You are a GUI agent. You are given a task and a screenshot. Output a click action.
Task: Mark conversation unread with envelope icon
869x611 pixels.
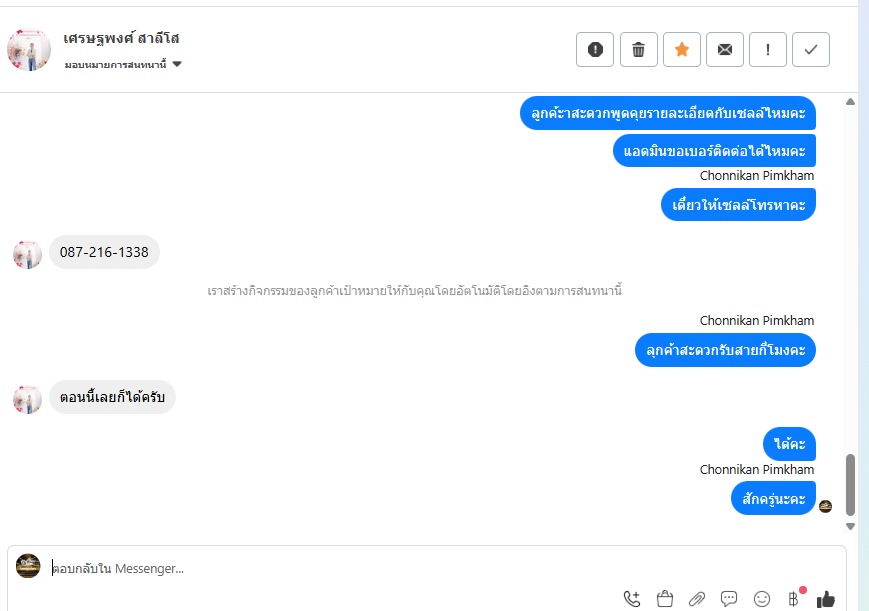point(725,50)
